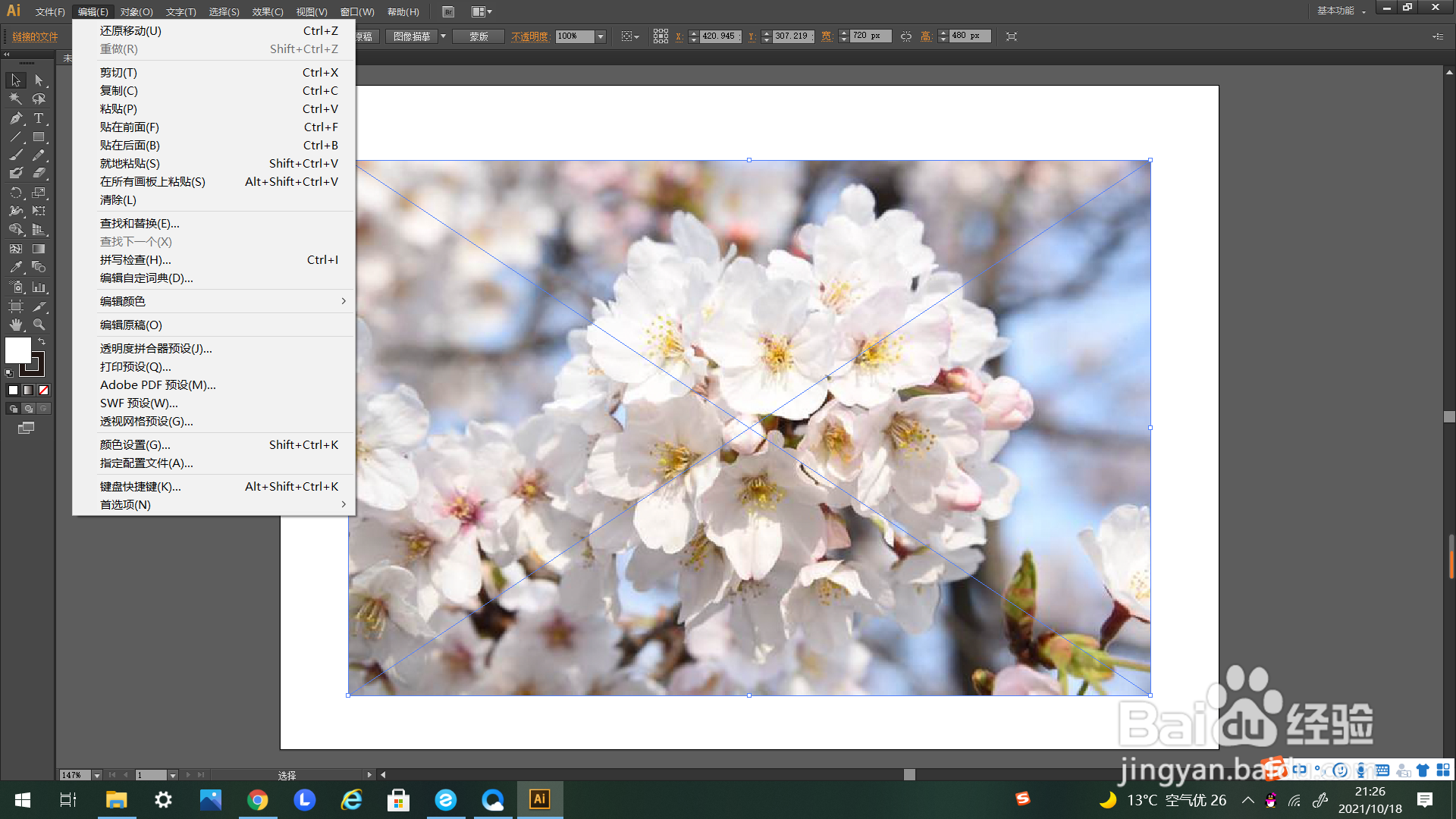
Task: Select the Pen tool
Action: tap(16, 118)
